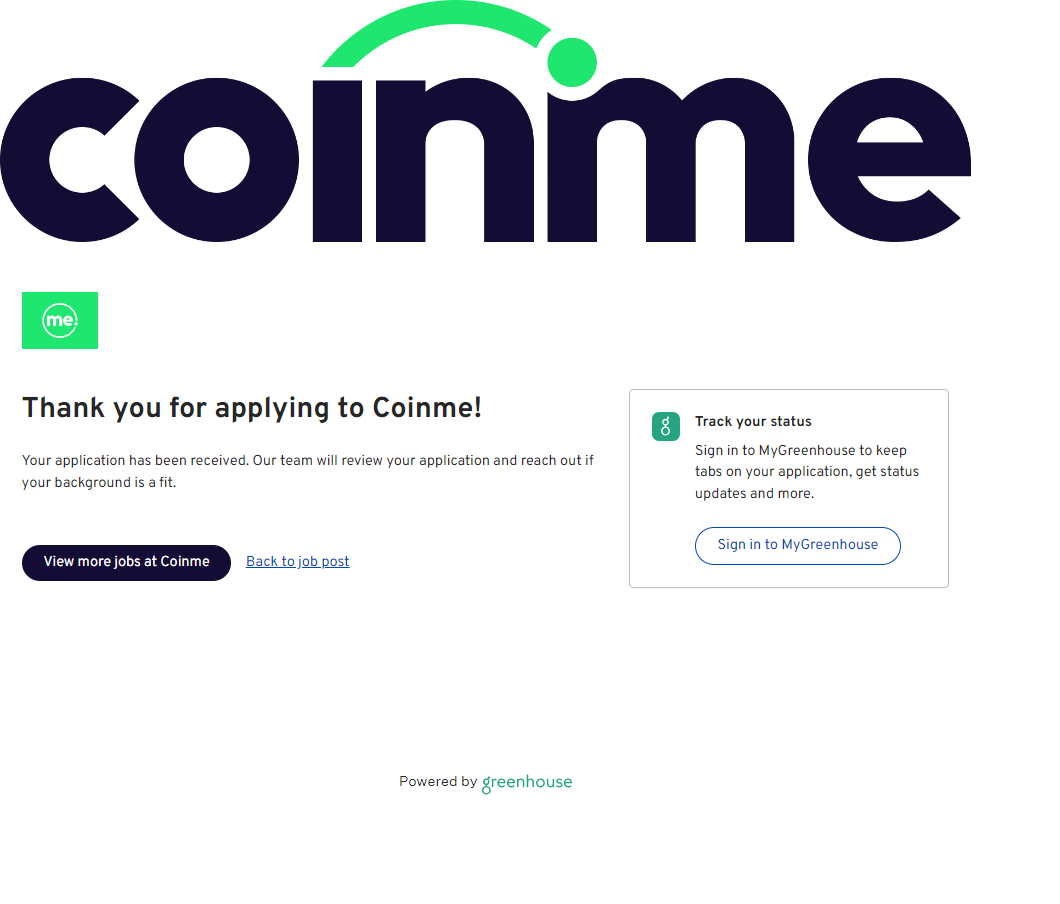
Task: Click the green "me" square icon
Action: 60,320
